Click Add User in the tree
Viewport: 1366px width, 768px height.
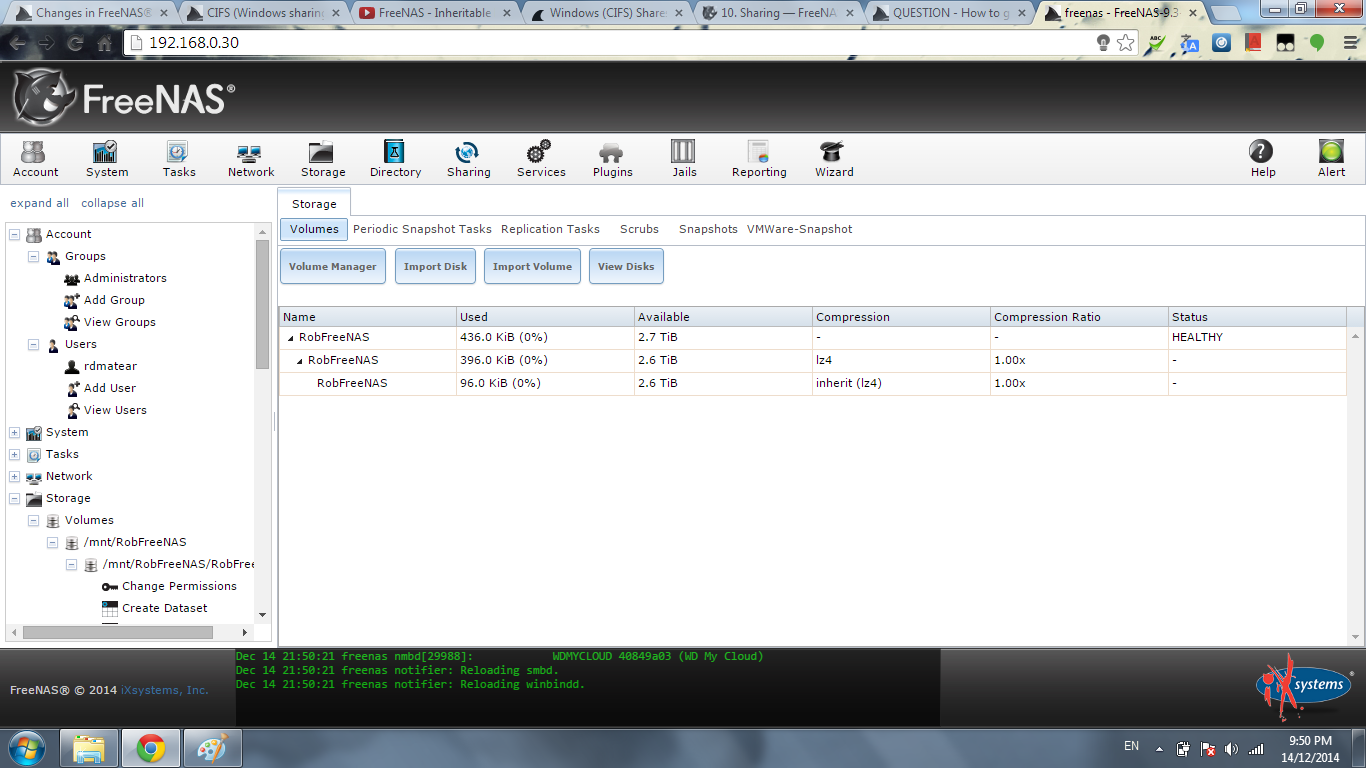tap(110, 388)
